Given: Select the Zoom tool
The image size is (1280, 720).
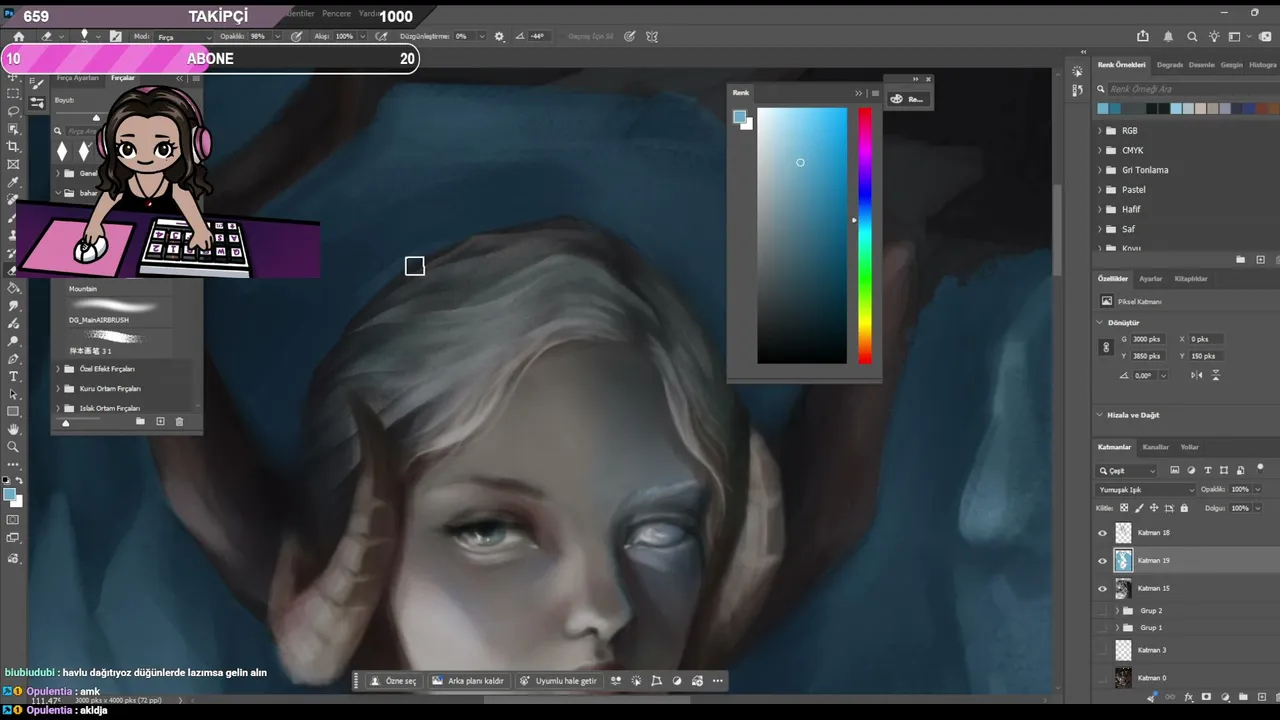Looking at the screenshot, I should click(x=13, y=447).
